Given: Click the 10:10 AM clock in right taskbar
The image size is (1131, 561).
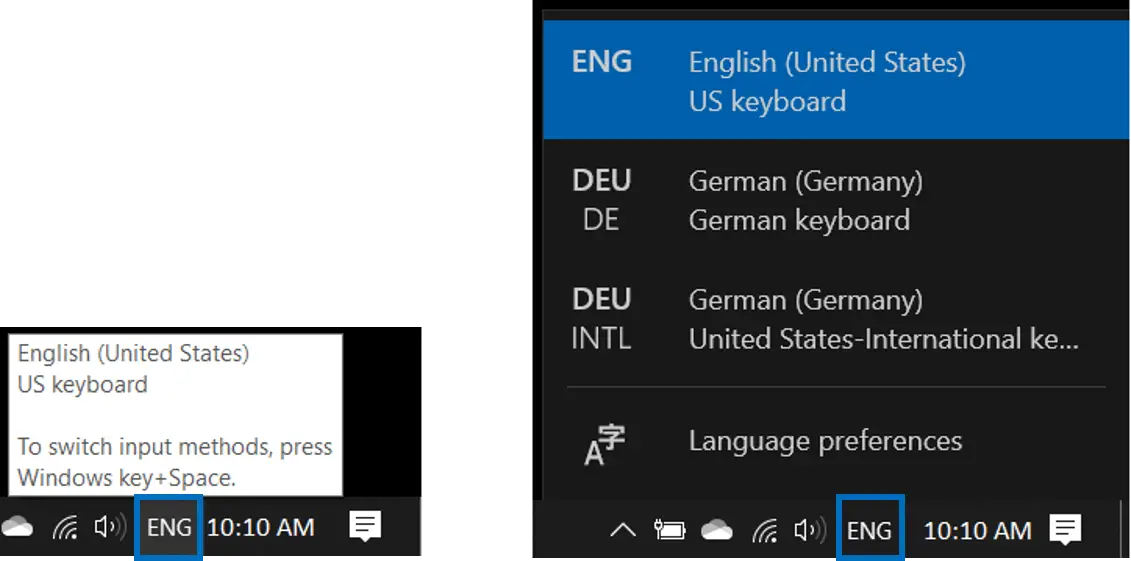Looking at the screenshot, I should [977, 531].
